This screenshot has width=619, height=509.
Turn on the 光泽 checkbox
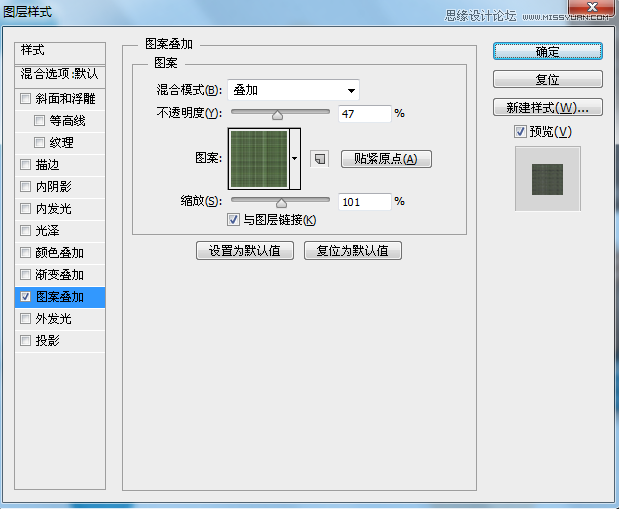click(25, 230)
